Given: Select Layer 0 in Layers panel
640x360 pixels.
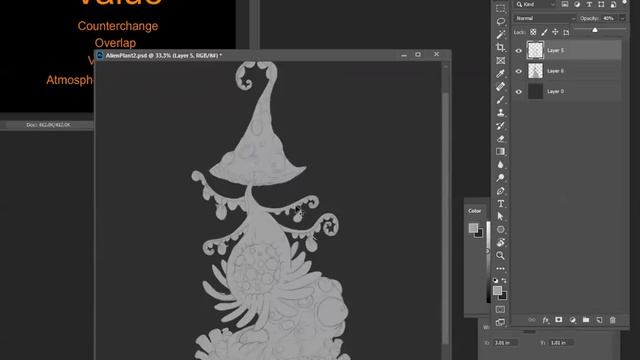Looking at the screenshot, I should pos(567,91).
